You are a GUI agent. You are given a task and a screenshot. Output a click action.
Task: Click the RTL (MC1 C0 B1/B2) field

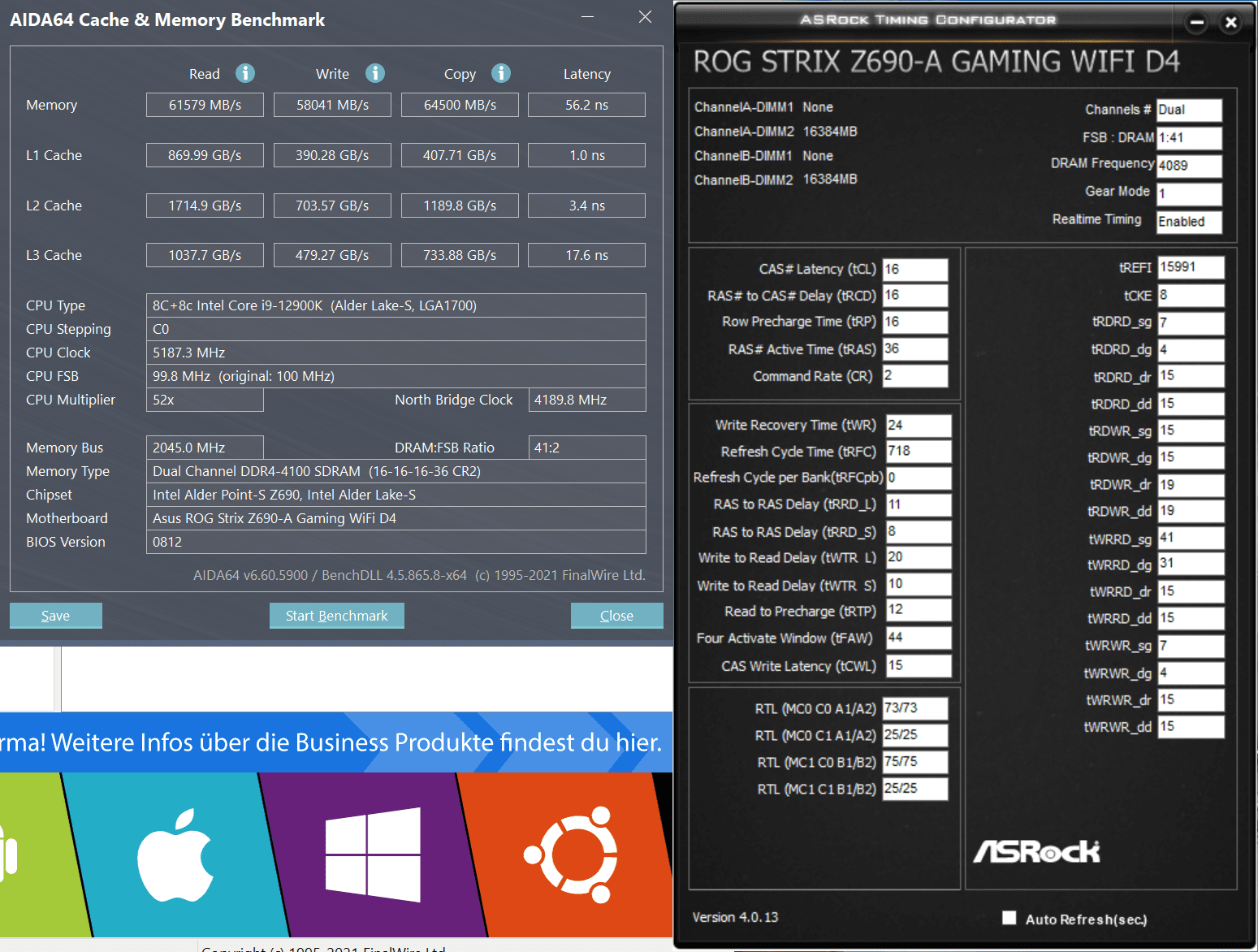point(915,762)
